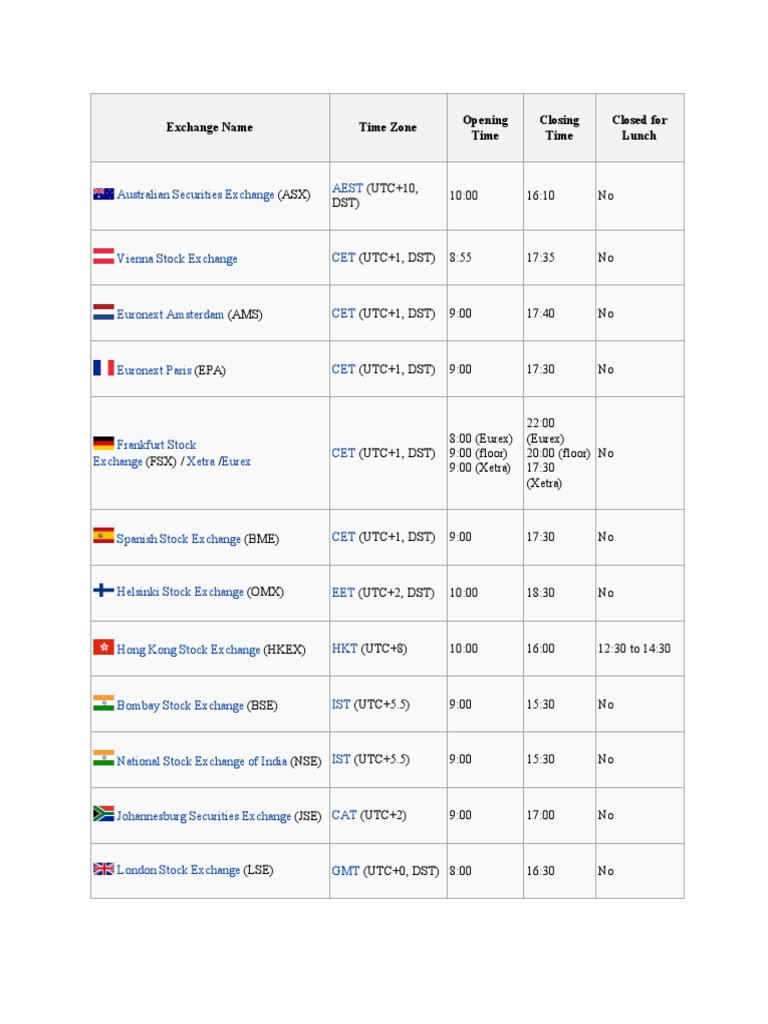Click the South African flag icon

click(x=103, y=814)
